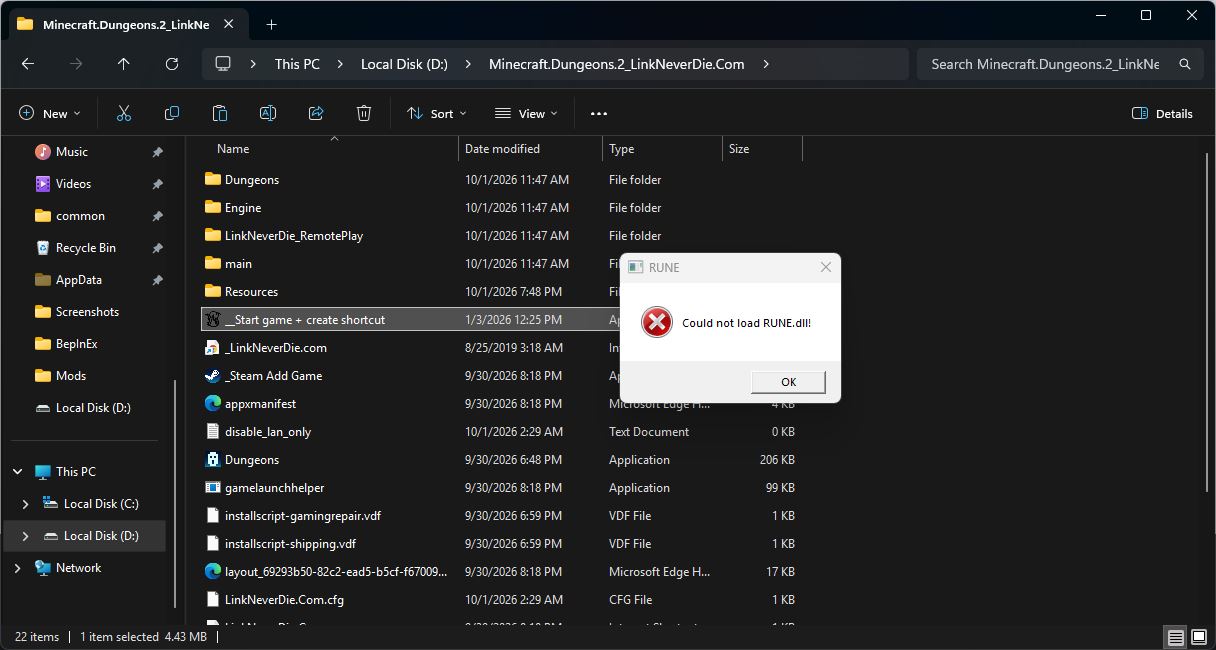Toggle the Details pane

[x=1162, y=114]
